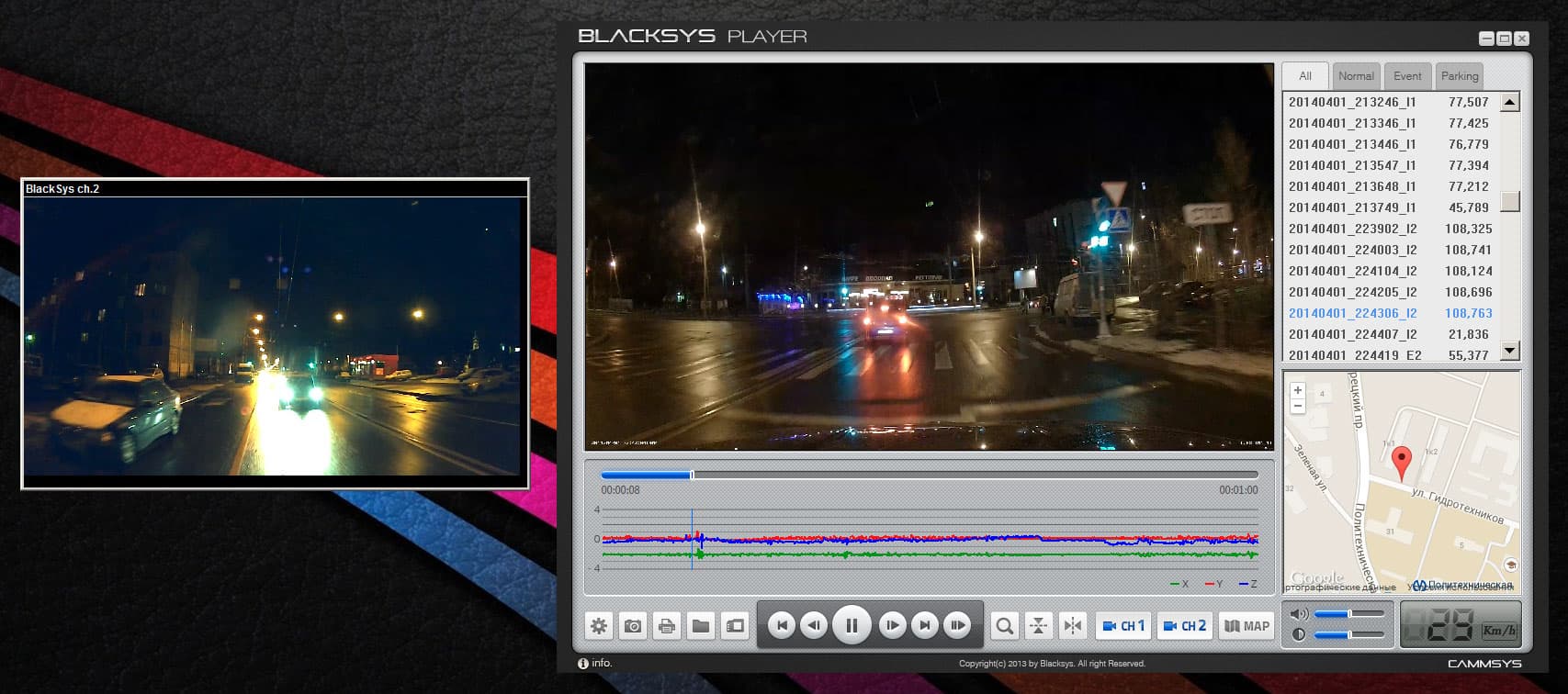This screenshot has width=1568, height=694.
Task: Select file 20140401_213346_I1
Action: (1391, 123)
